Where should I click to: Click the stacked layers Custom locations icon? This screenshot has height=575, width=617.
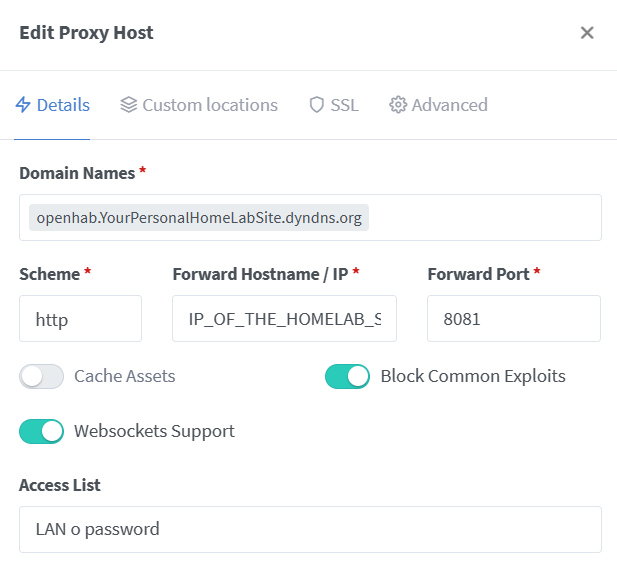tap(128, 105)
